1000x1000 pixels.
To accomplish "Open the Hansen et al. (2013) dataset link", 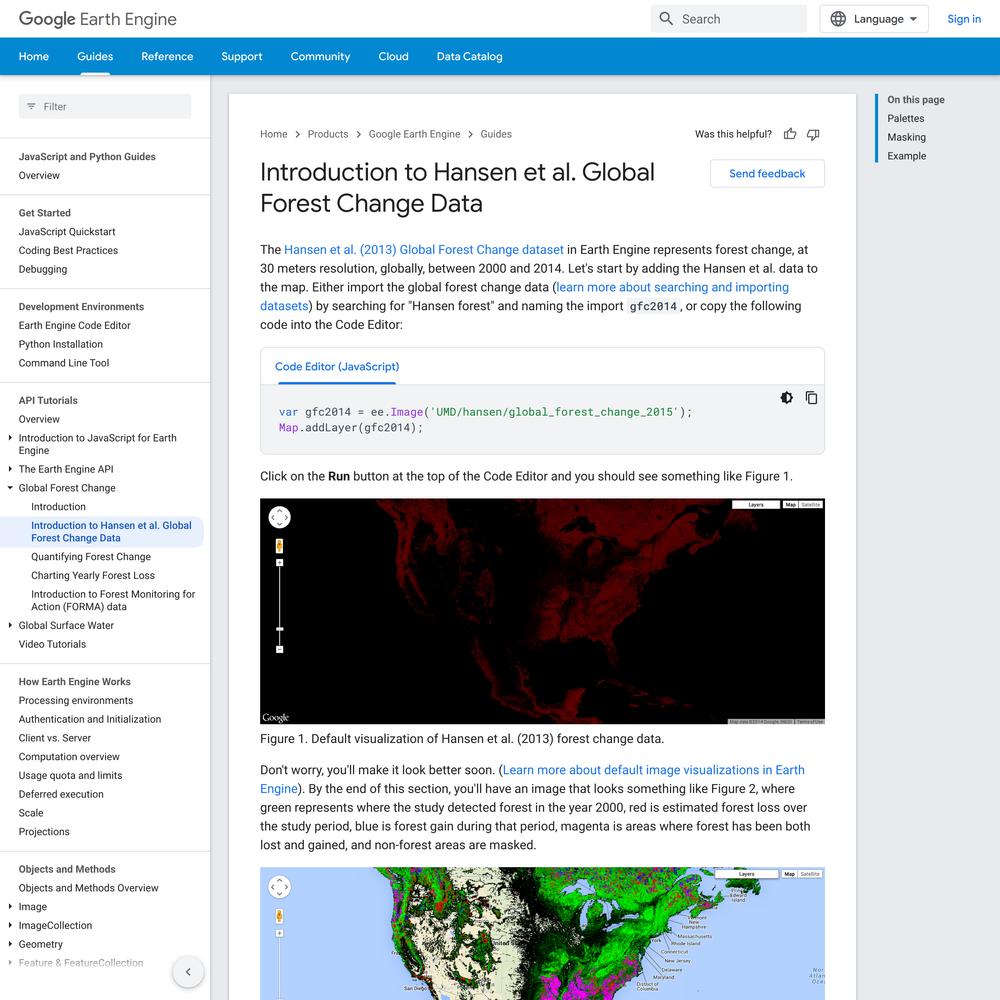I will (424, 250).
